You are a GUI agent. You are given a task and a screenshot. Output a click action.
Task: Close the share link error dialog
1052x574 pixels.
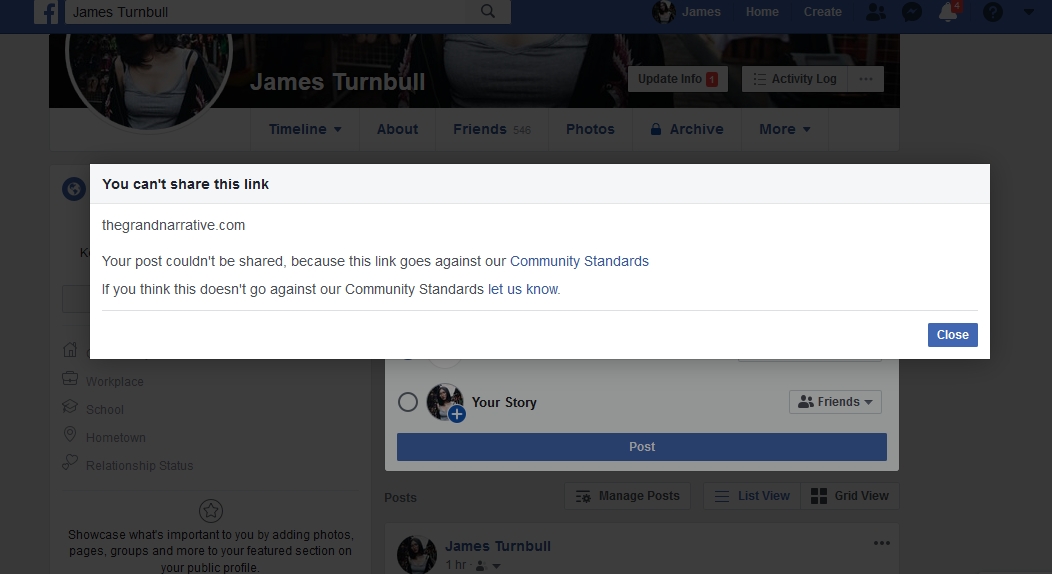point(952,335)
